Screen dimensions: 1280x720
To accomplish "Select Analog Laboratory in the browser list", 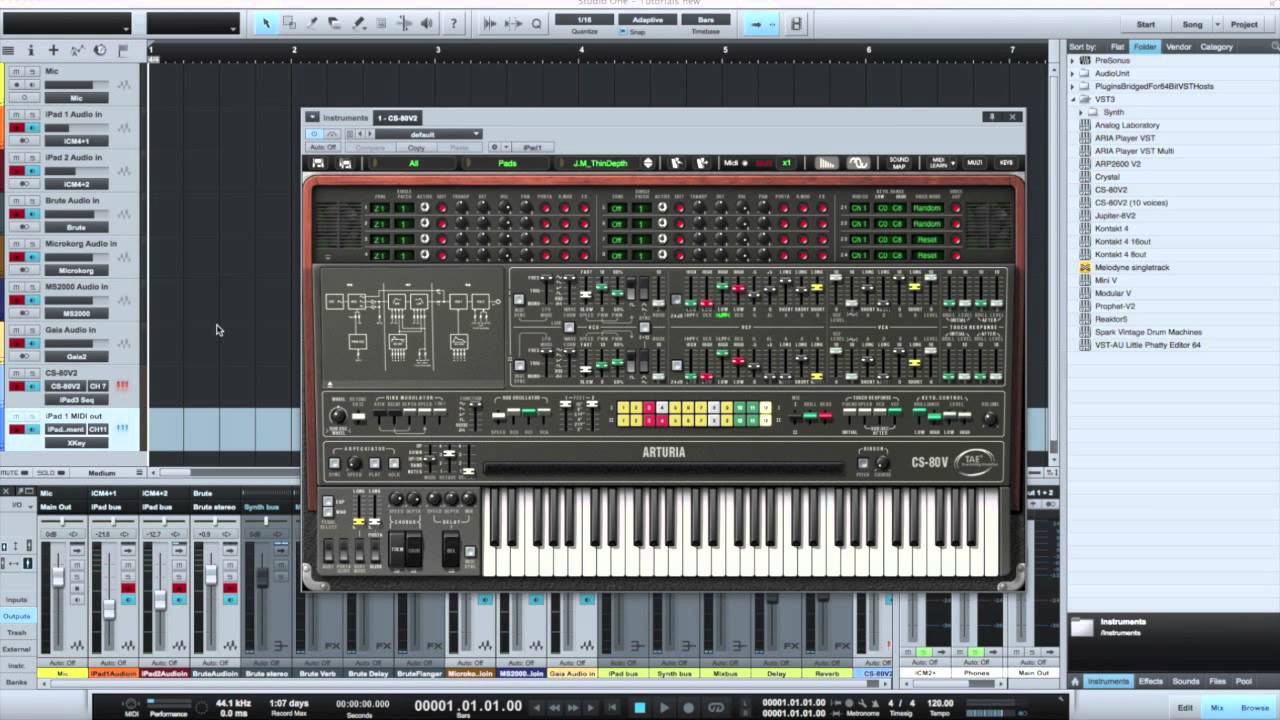I will pyautogui.click(x=1127, y=125).
